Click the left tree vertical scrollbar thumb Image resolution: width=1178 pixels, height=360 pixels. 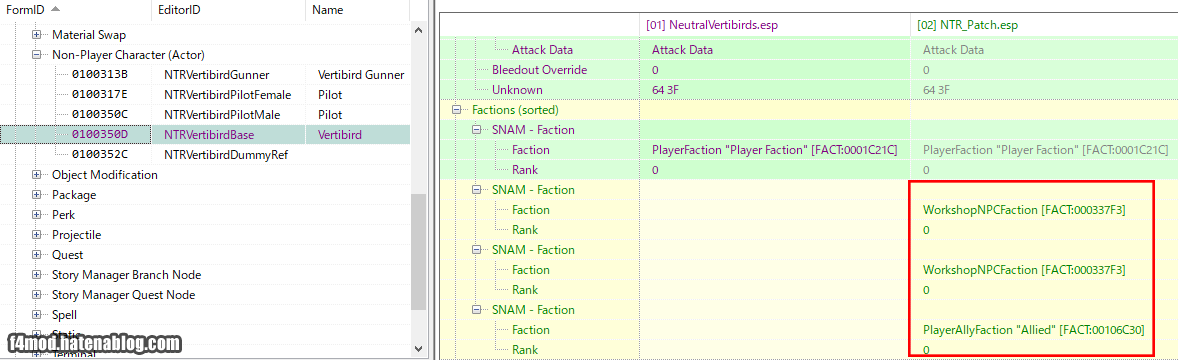click(418, 251)
